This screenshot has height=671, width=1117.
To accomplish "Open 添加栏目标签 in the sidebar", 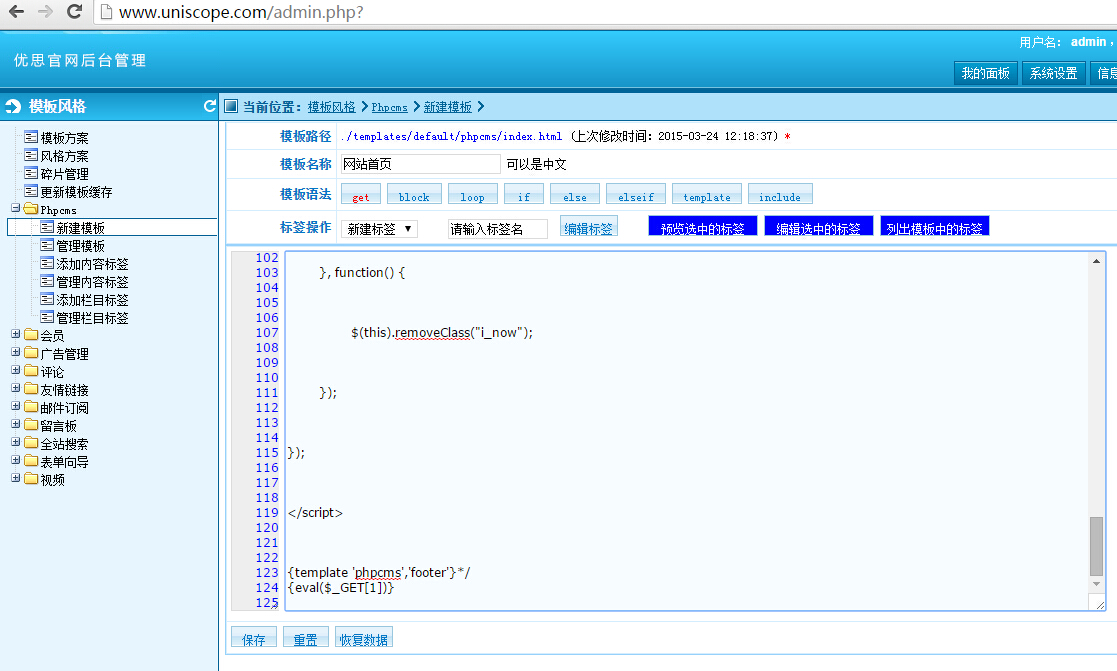I will (93, 300).
